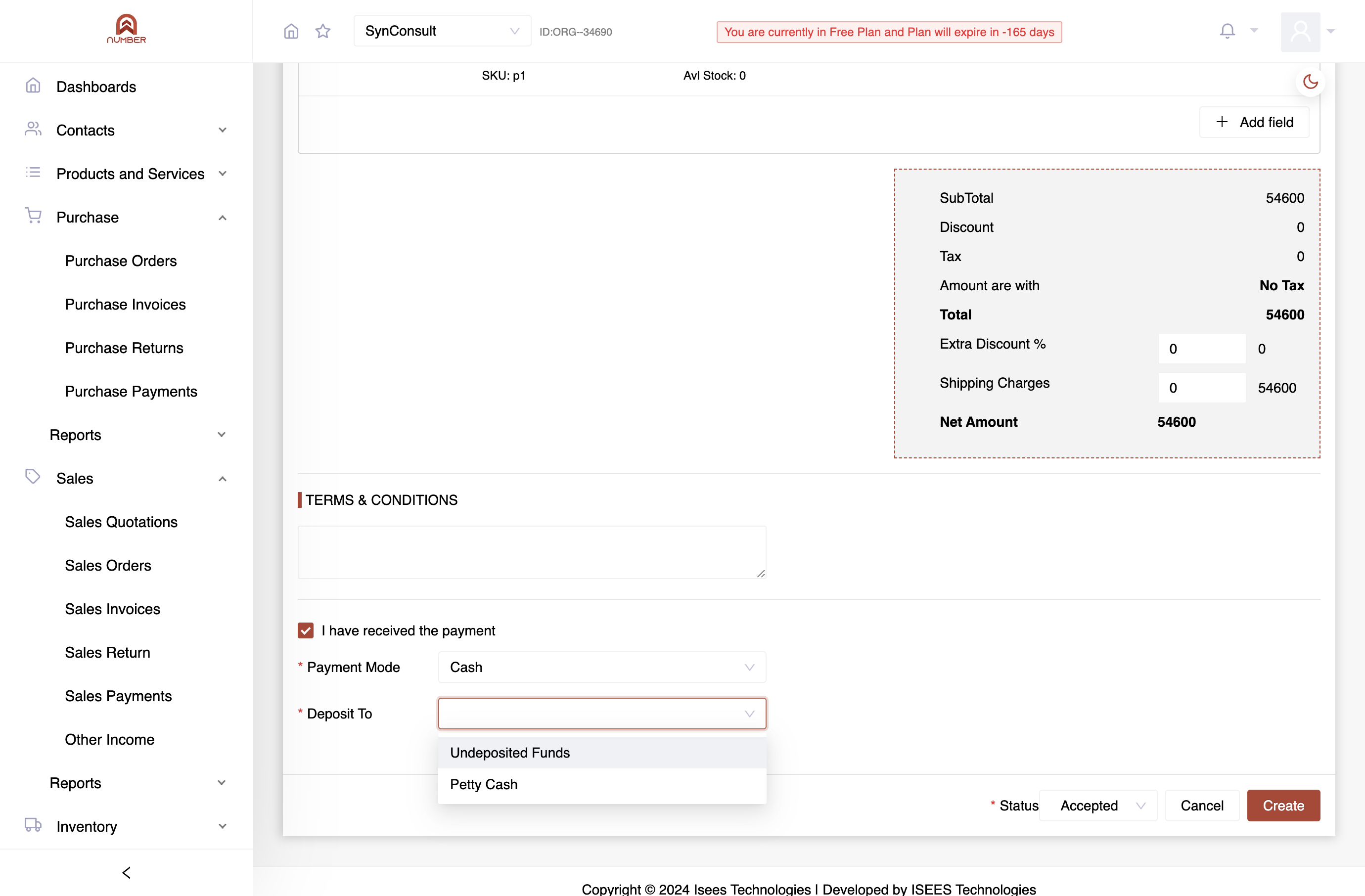
Task: Click the Dashboards home icon in sidebar
Action: pos(33,86)
